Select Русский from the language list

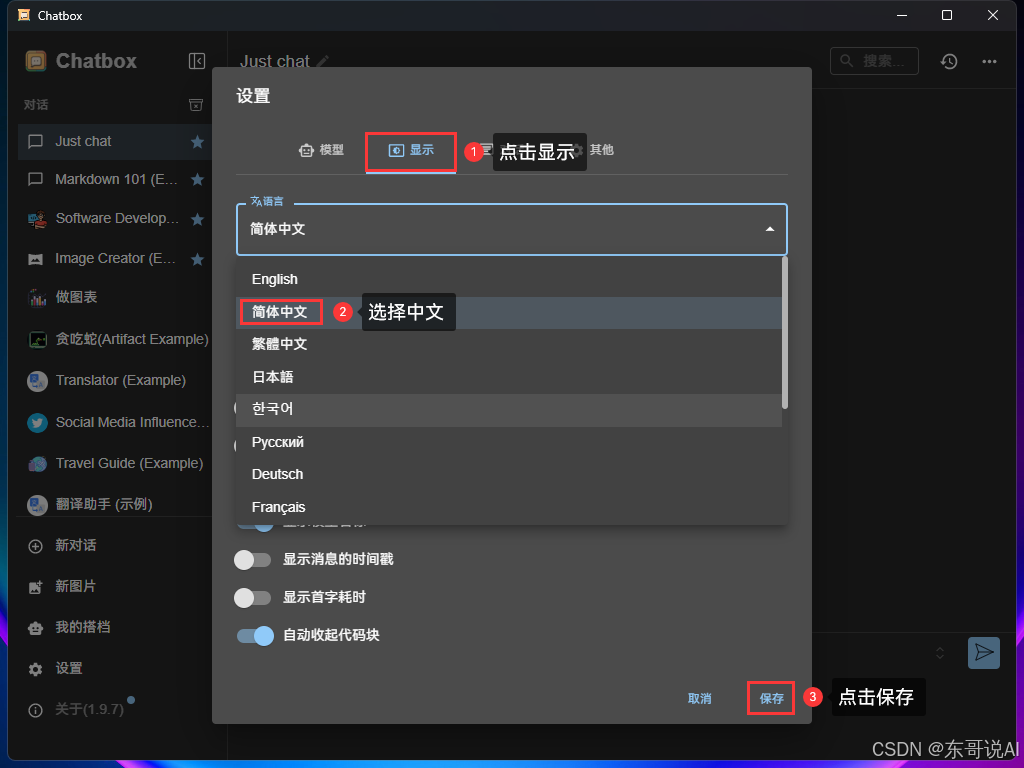509,442
